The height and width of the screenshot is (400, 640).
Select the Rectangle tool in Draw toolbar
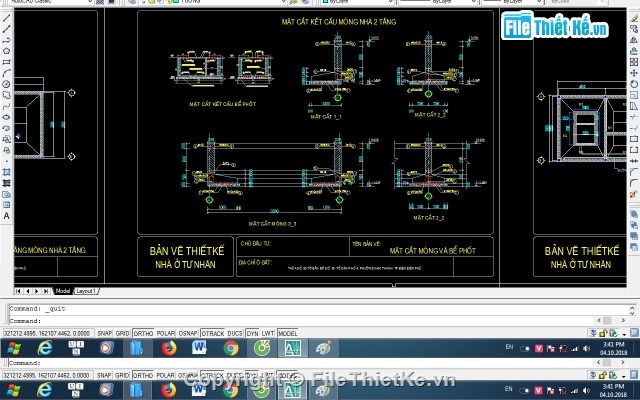pyautogui.click(x=6, y=62)
